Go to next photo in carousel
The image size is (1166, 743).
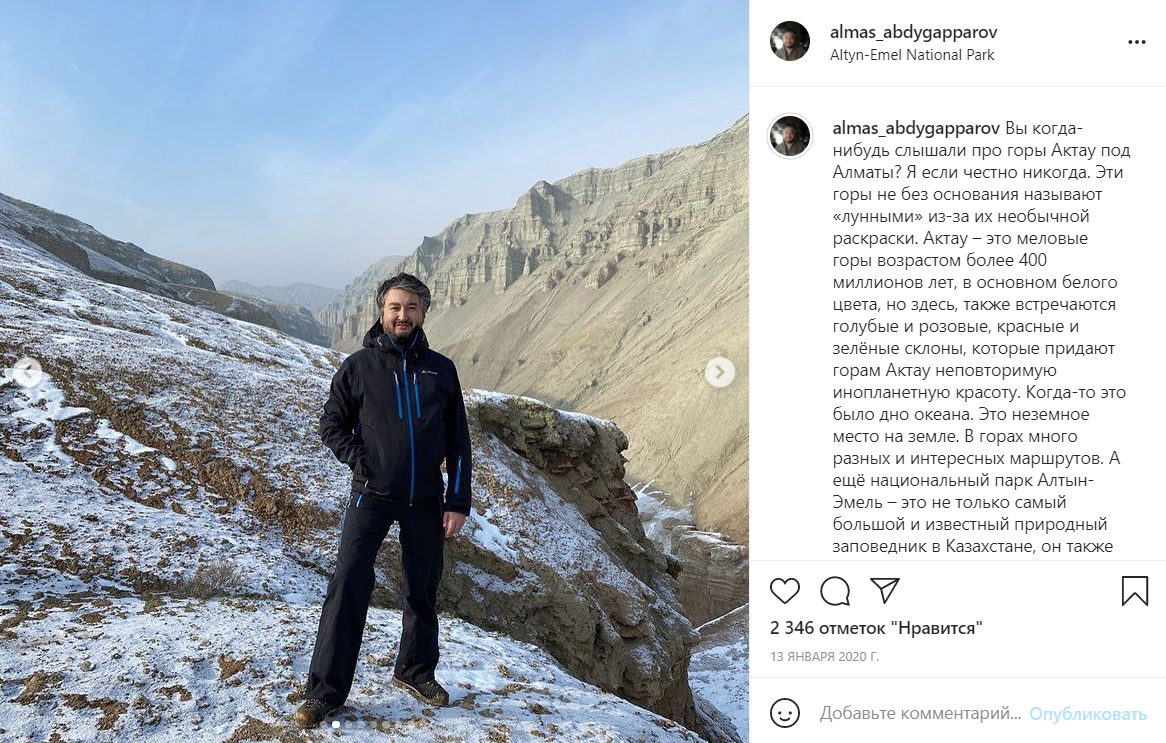point(719,372)
